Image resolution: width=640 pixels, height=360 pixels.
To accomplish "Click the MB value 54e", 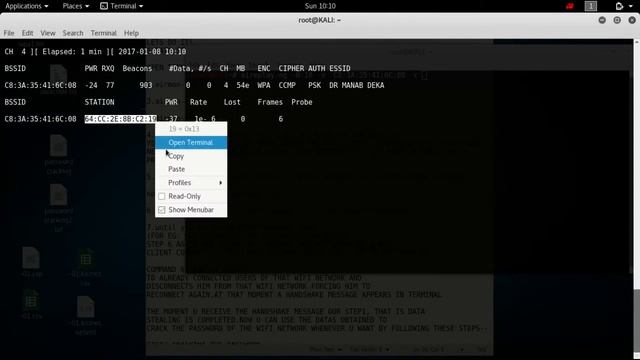I will tap(242, 85).
